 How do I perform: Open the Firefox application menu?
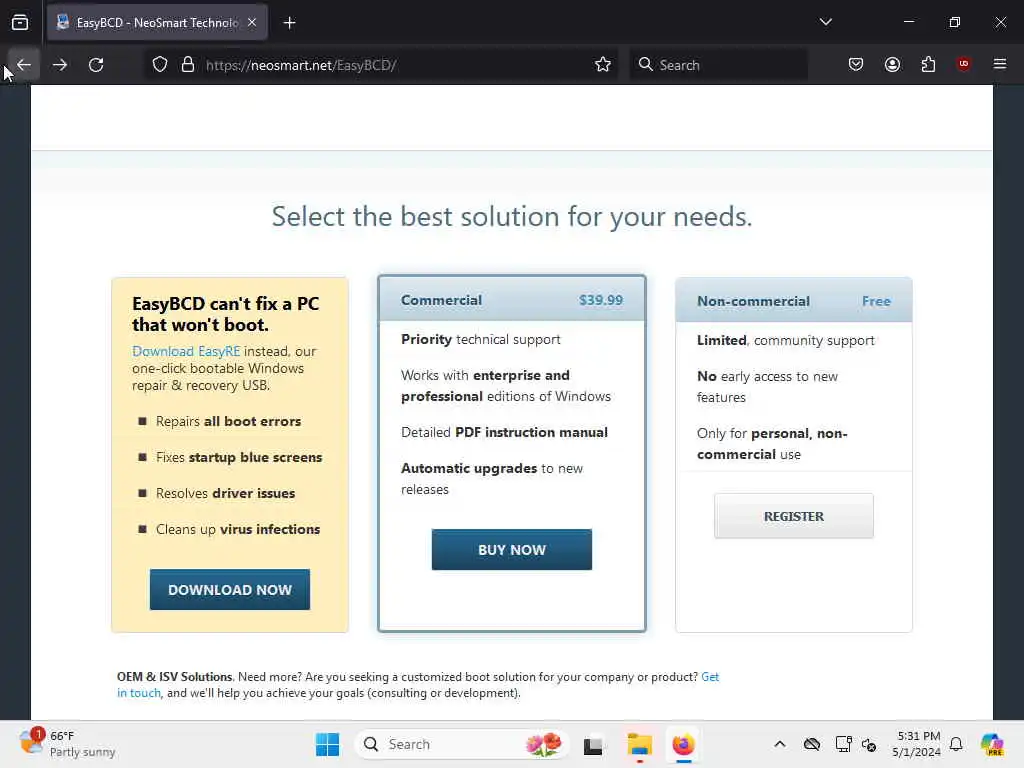tap(1000, 64)
